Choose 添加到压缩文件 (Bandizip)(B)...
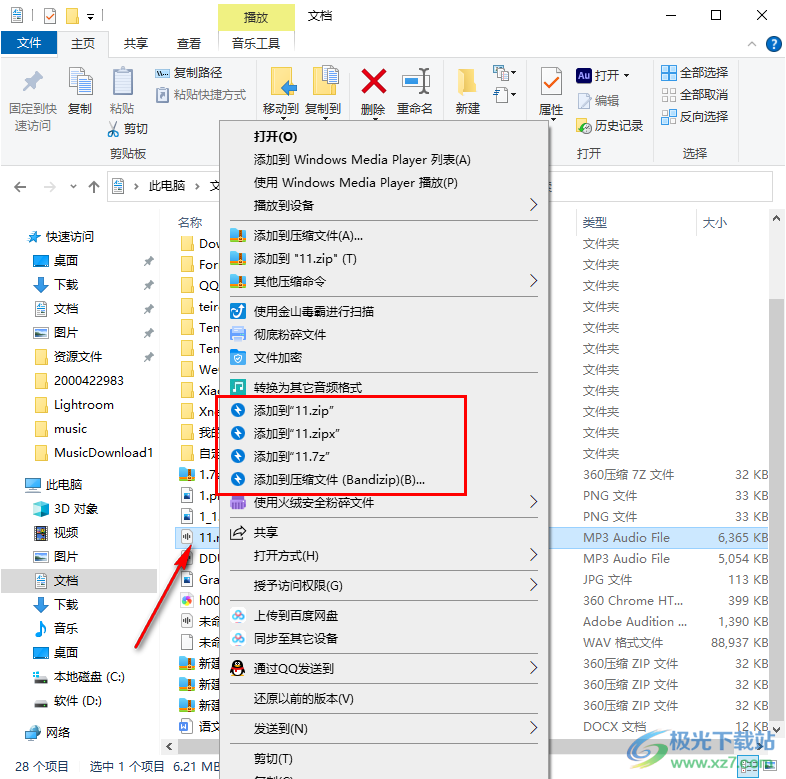786x779 pixels. [383, 480]
